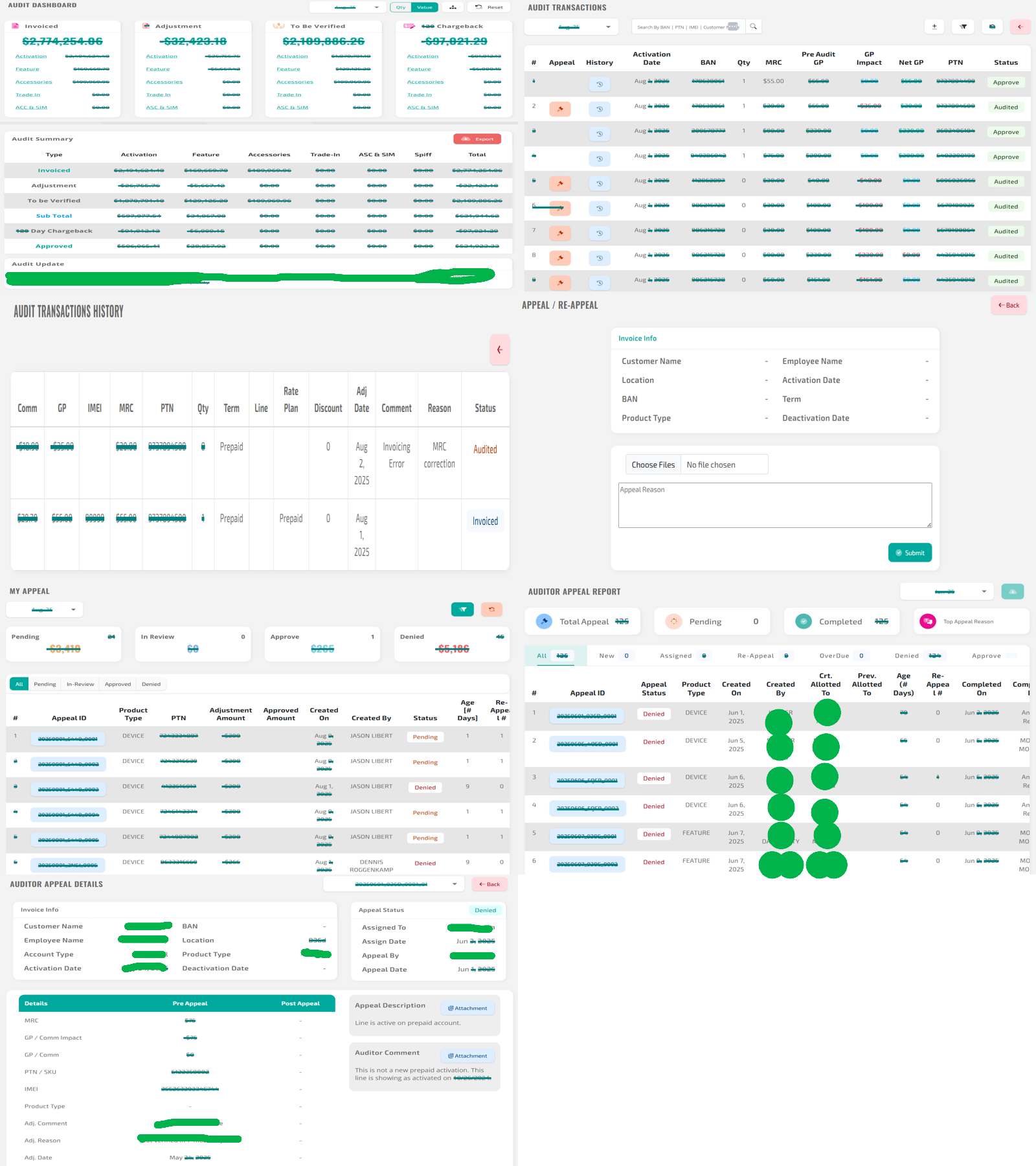
Task: Click the cloud download icon in Auditor Appeal Report
Action: (1012, 591)
